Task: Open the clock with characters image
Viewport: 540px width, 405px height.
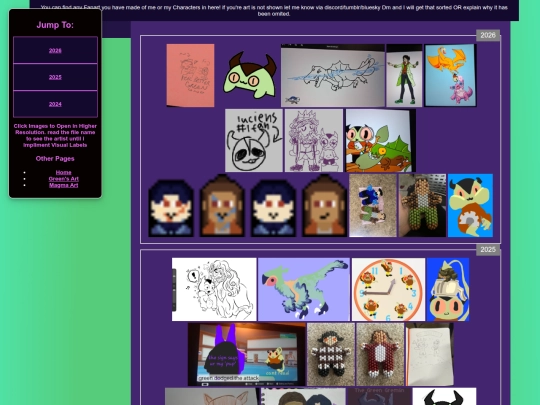Action: click(x=388, y=289)
